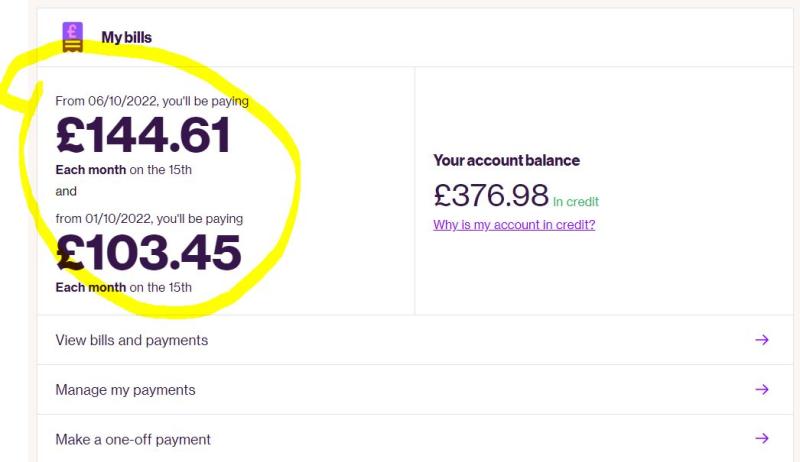This screenshot has height=462, width=800.
Task: Click the £144.61 monthly amount
Action: click(x=143, y=135)
